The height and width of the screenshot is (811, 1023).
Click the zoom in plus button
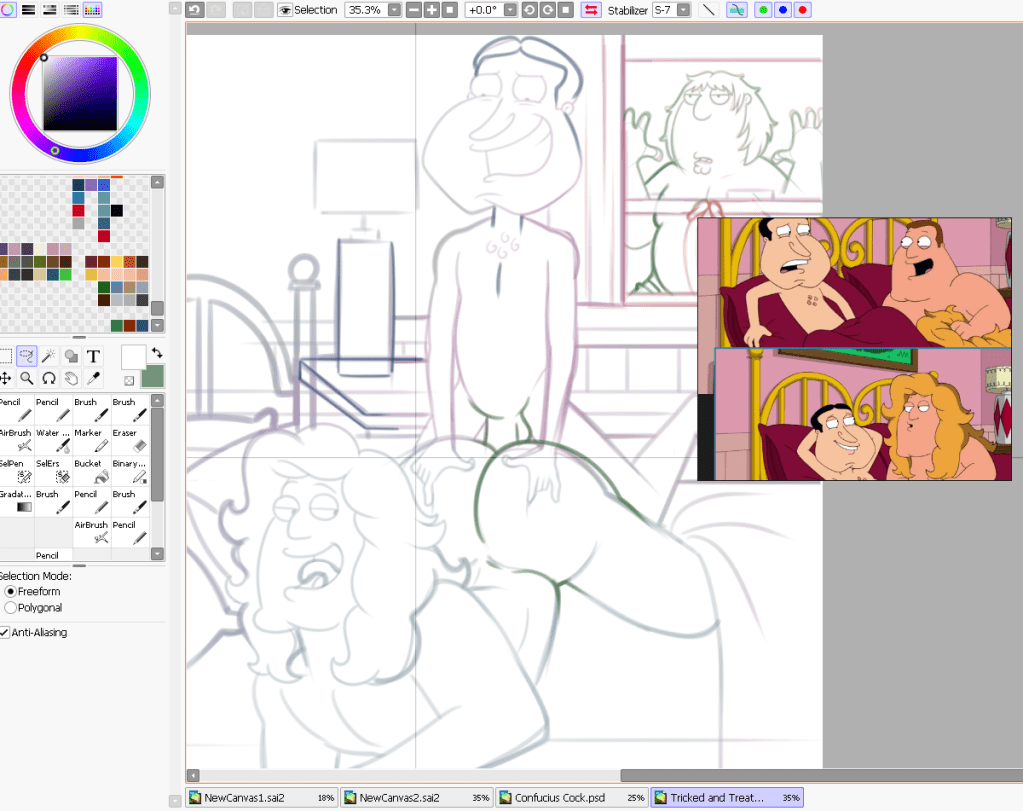click(x=432, y=9)
